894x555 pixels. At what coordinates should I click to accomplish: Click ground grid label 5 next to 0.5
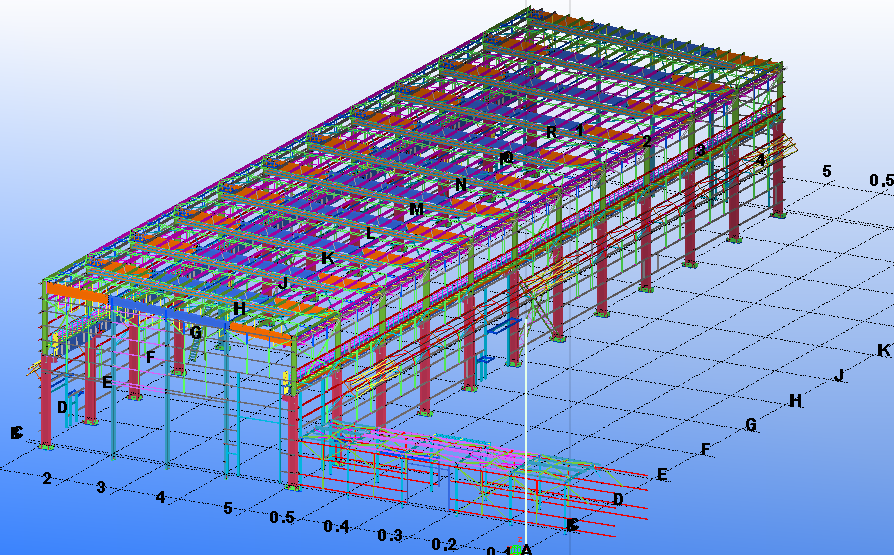(x=228, y=508)
